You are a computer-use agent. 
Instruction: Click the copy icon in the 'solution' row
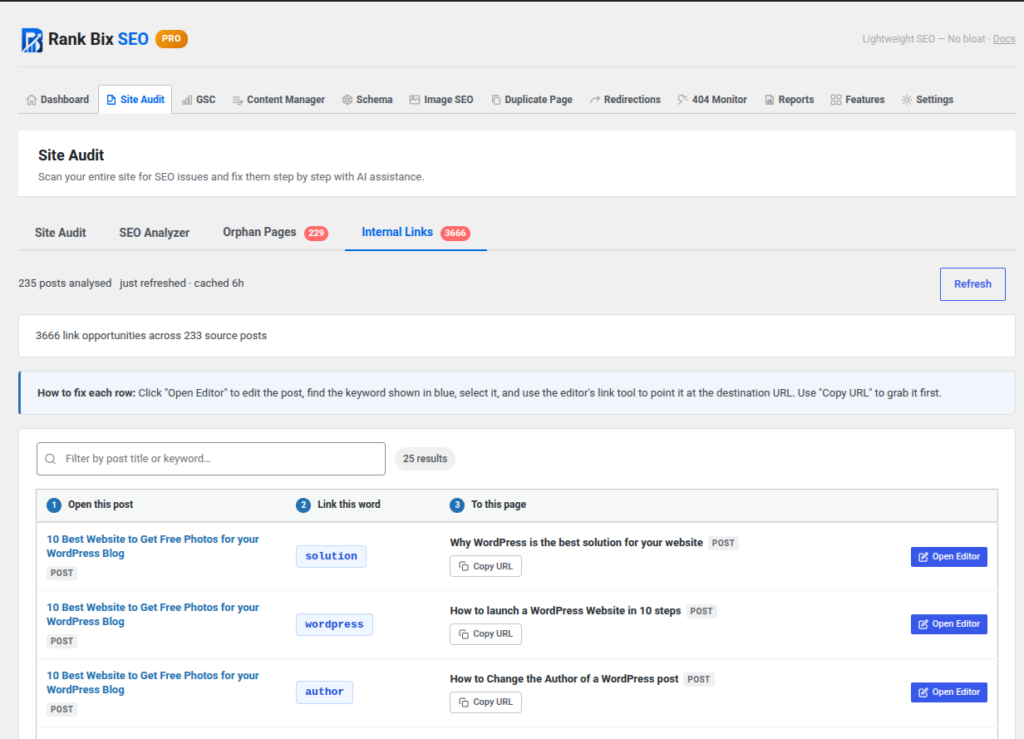464,566
